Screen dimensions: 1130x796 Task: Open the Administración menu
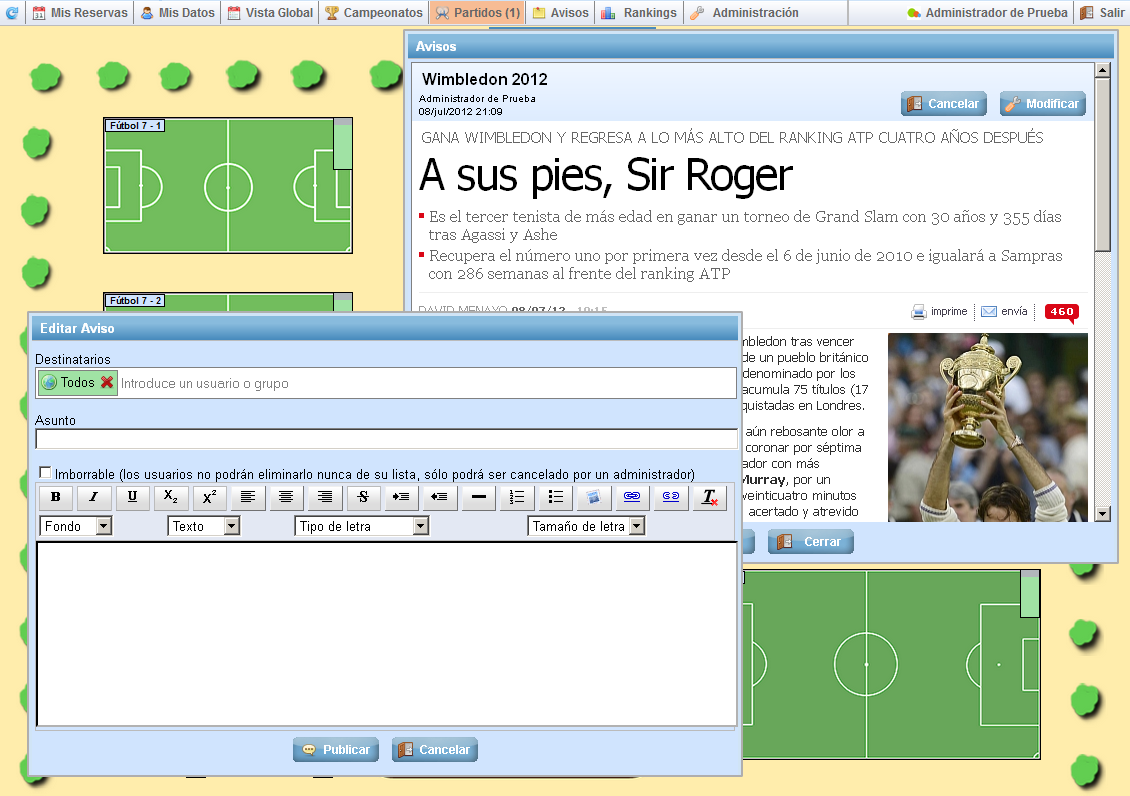pyautogui.click(x=744, y=12)
